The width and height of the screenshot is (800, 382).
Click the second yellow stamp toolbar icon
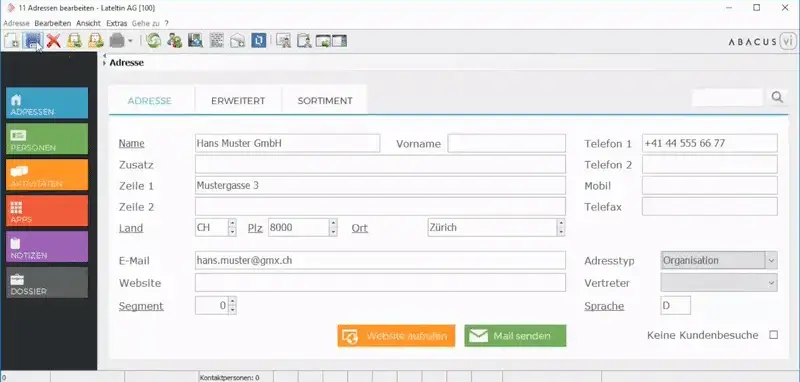tap(95, 41)
